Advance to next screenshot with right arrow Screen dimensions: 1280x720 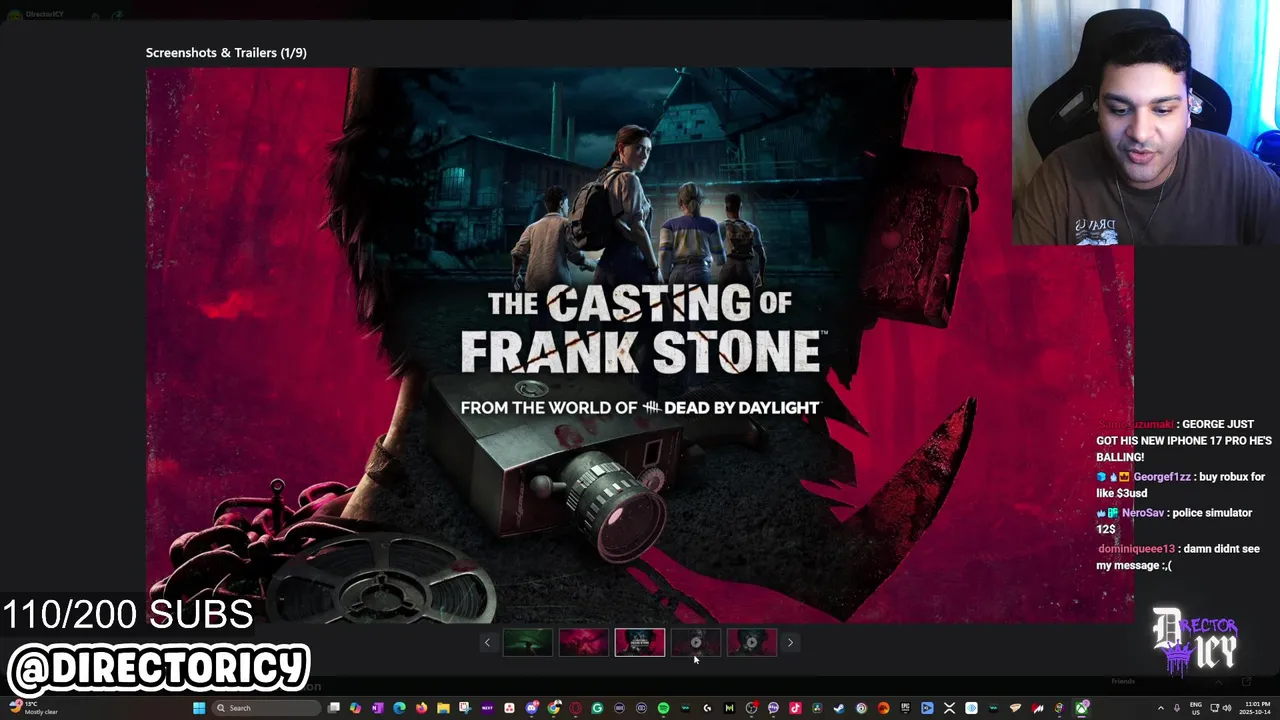point(790,643)
